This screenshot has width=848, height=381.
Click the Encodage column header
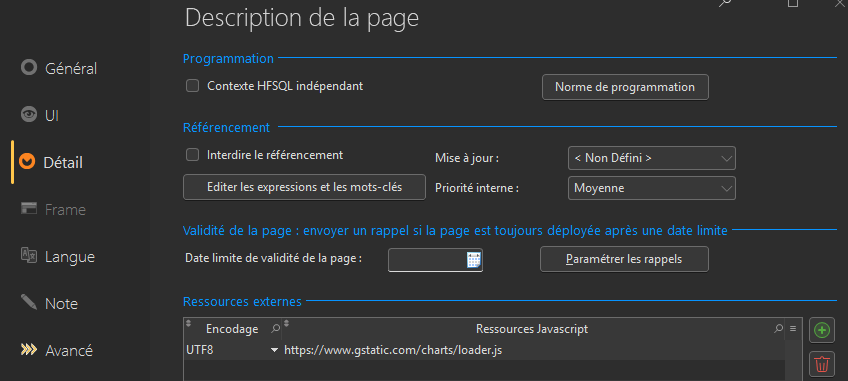click(233, 329)
